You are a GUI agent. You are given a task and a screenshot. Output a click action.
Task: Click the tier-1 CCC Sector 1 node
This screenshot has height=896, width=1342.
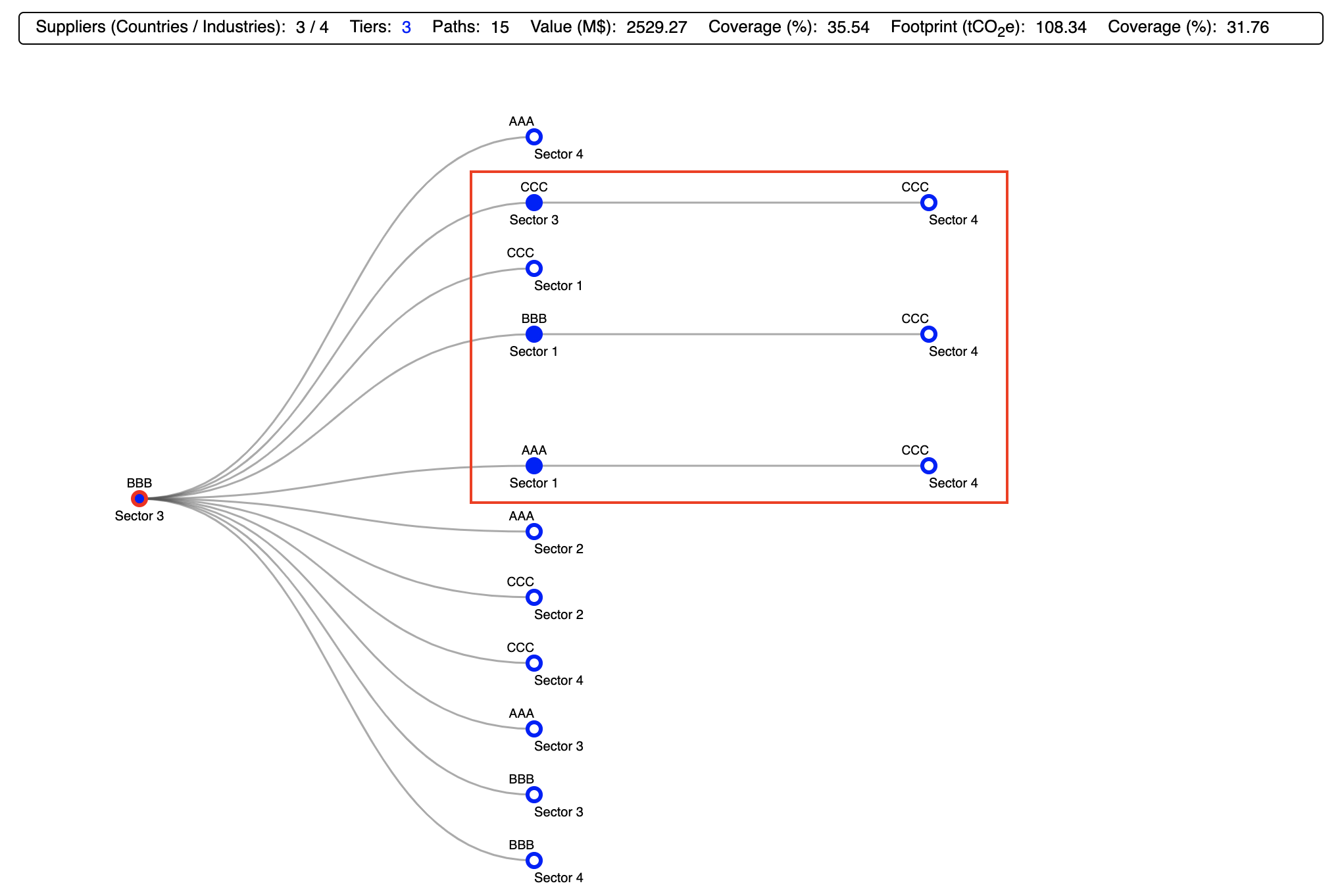[x=534, y=268]
